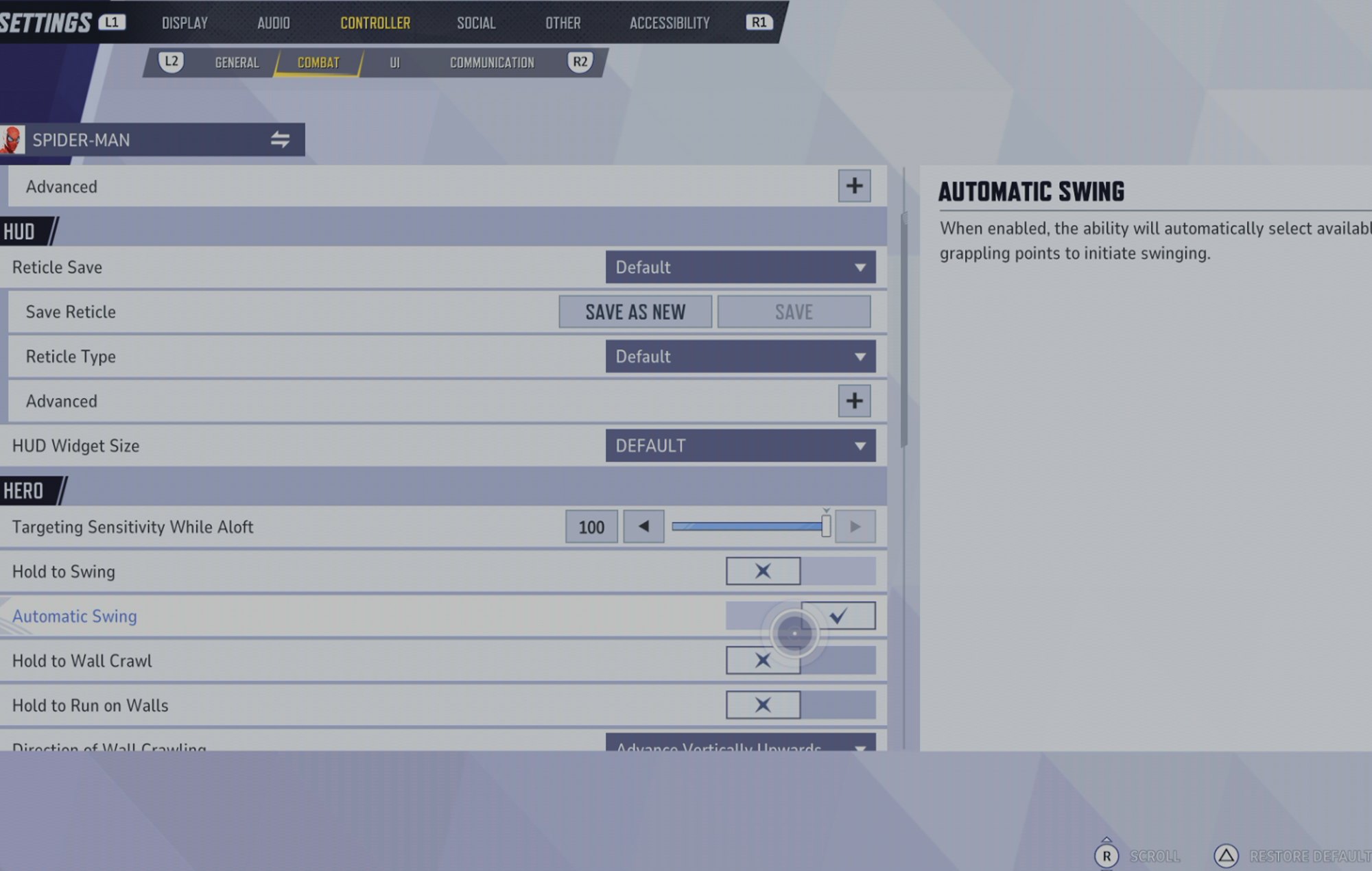Switch to the Display tab
Screen dimensions: 1372x871
[185, 23]
